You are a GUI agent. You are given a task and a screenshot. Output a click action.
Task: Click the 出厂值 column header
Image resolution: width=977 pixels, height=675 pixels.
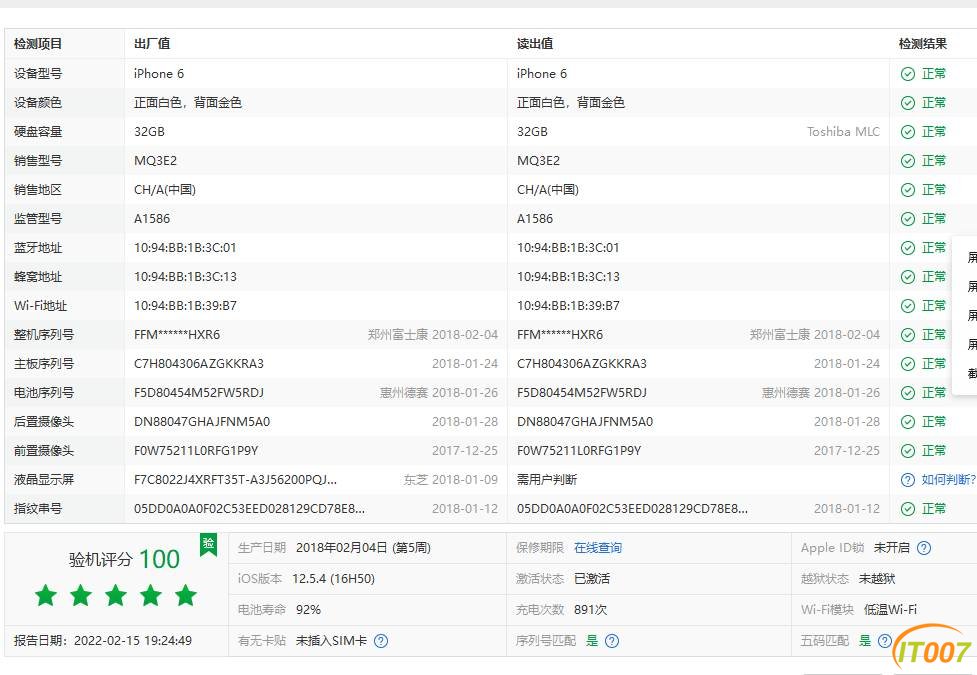pyautogui.click(x=152, y=44)
